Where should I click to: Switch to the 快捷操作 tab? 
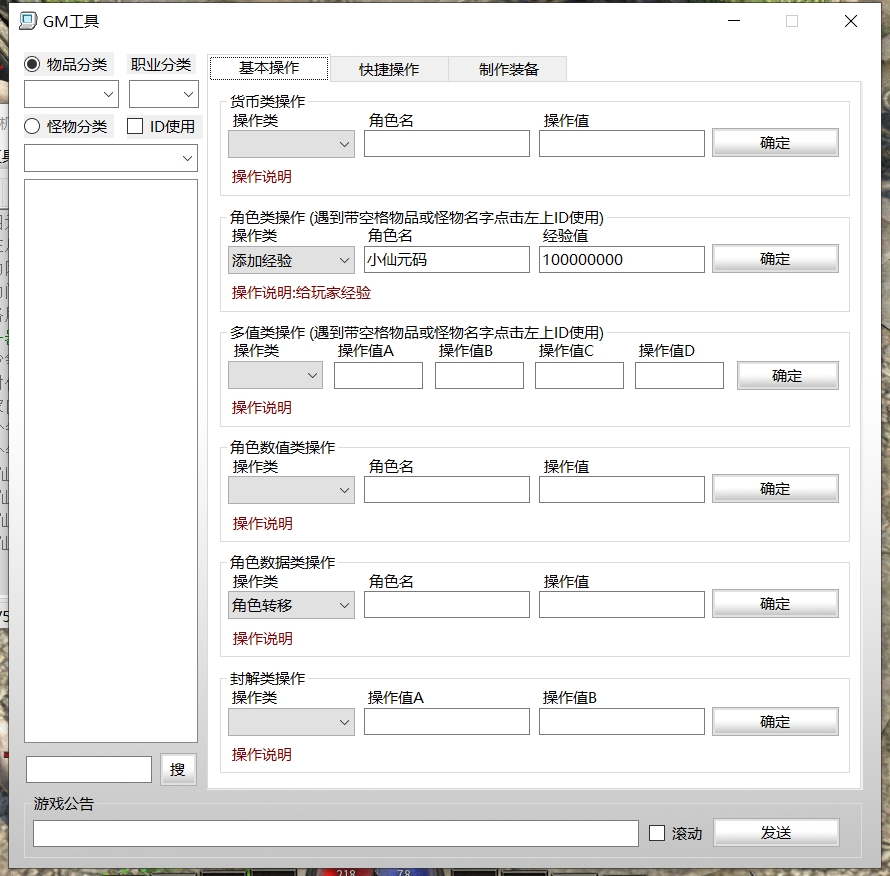point(389,69)
